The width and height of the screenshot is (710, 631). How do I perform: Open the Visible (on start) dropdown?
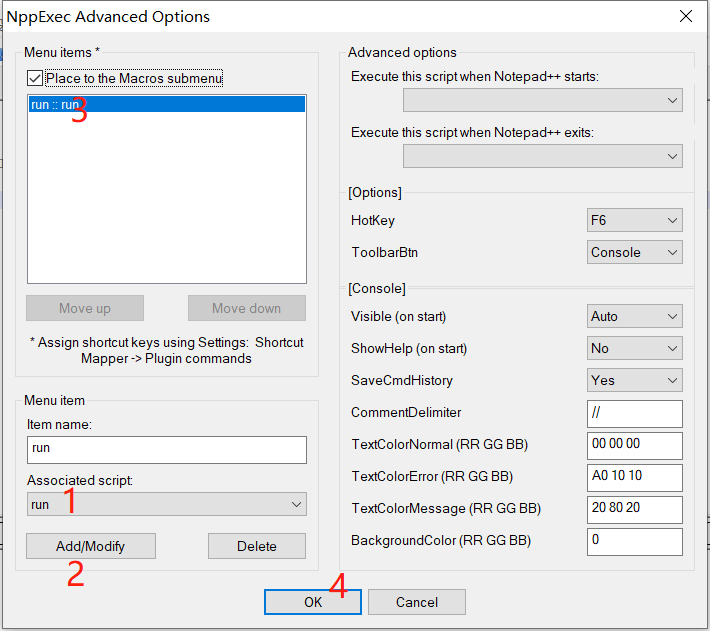[634, 316]
